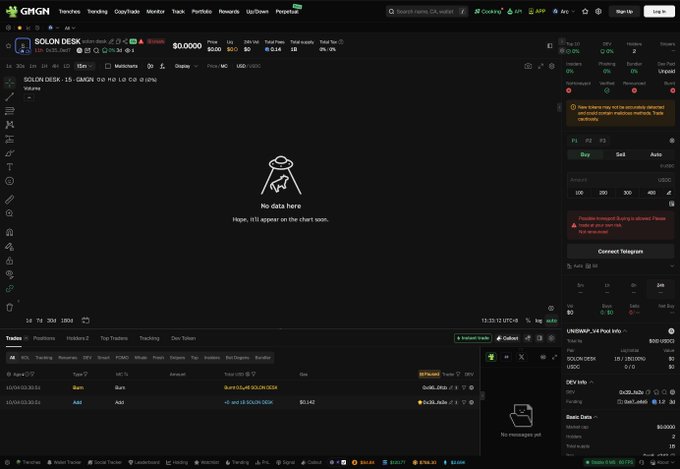
Task: Click the Log In button
Action: tap(659, 12)
